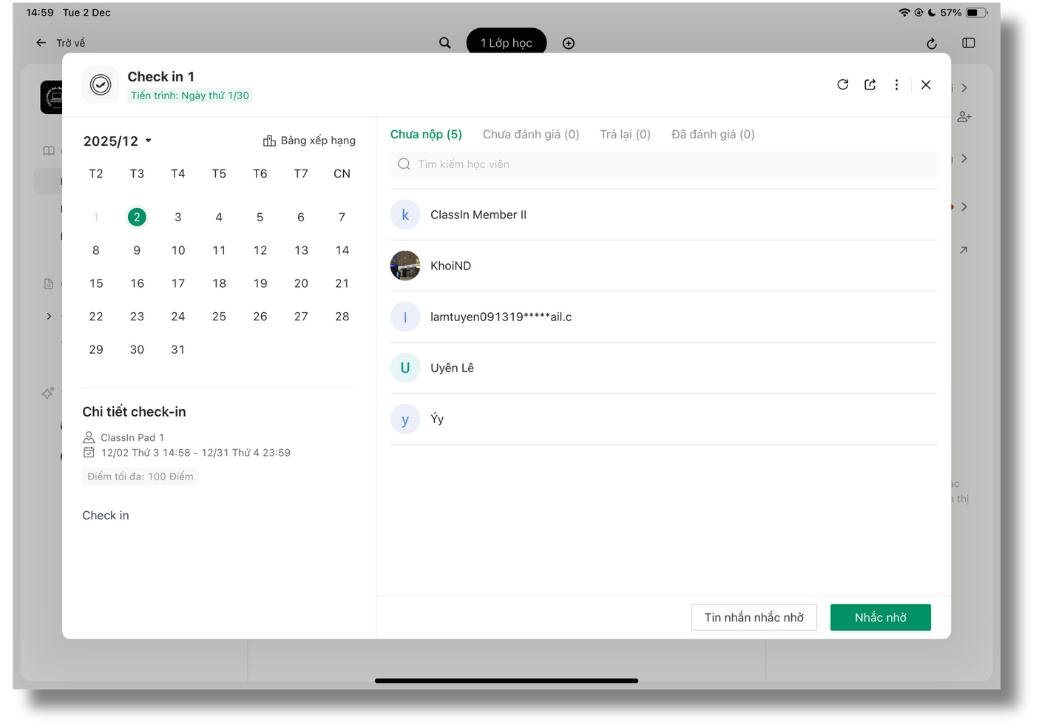Open the Bảng xếp hạng leaderboard

pyautogui.click(x=309, y=141)
